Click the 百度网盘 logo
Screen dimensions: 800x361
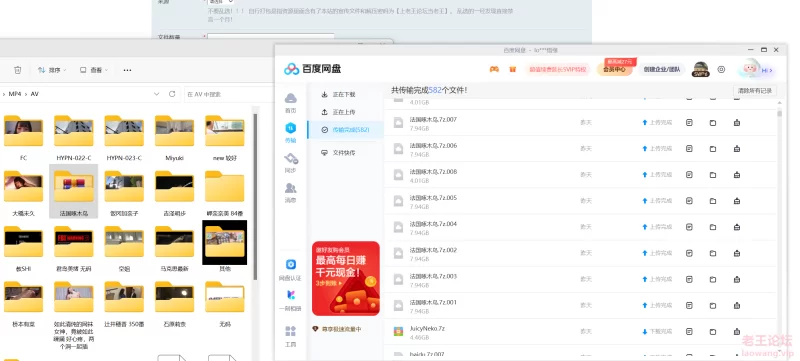[x=313, y=69]
